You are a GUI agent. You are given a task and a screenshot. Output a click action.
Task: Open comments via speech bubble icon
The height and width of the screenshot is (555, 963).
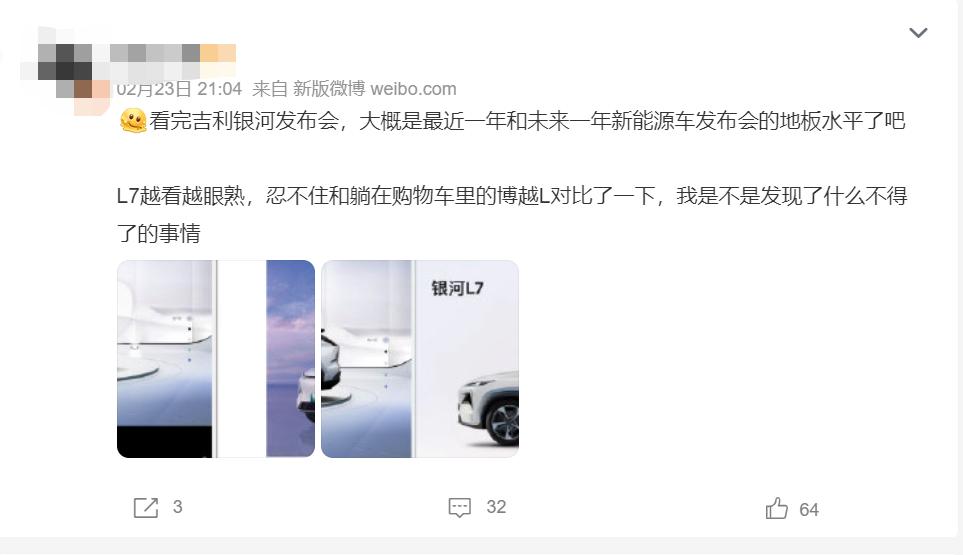(459, 508)
